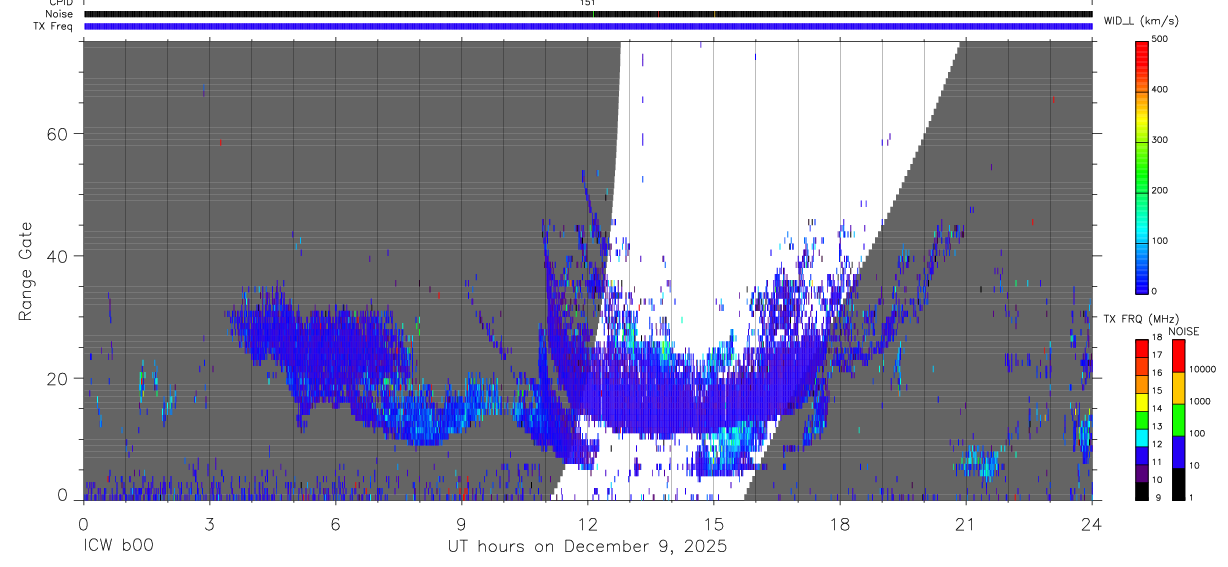Click the 21 tick on UT hours axis
Image resolution: width=1228 pixels, height=567 pixels.
coord(965,523)
